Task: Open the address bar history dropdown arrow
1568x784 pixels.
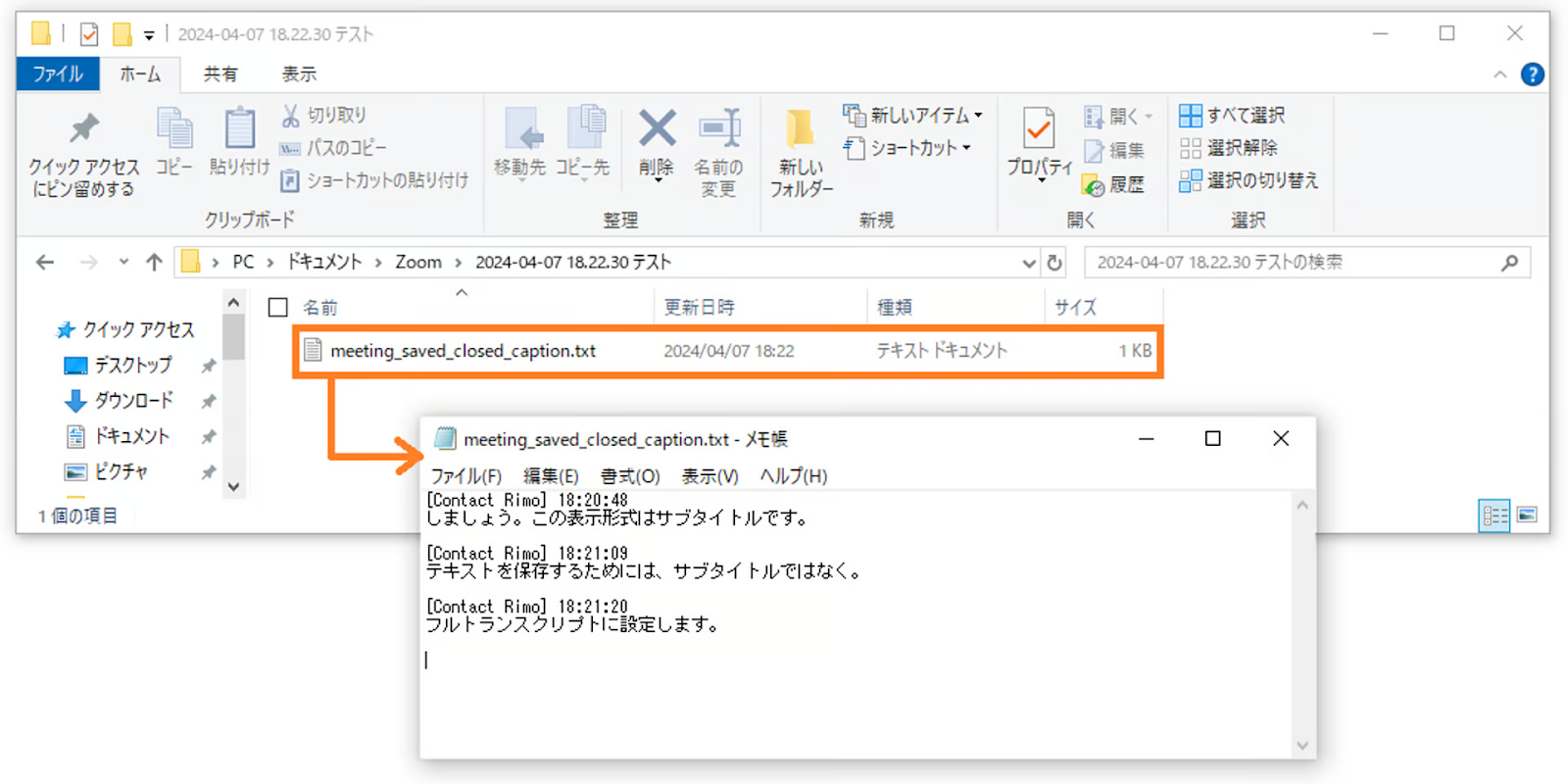Action: 1028,263
